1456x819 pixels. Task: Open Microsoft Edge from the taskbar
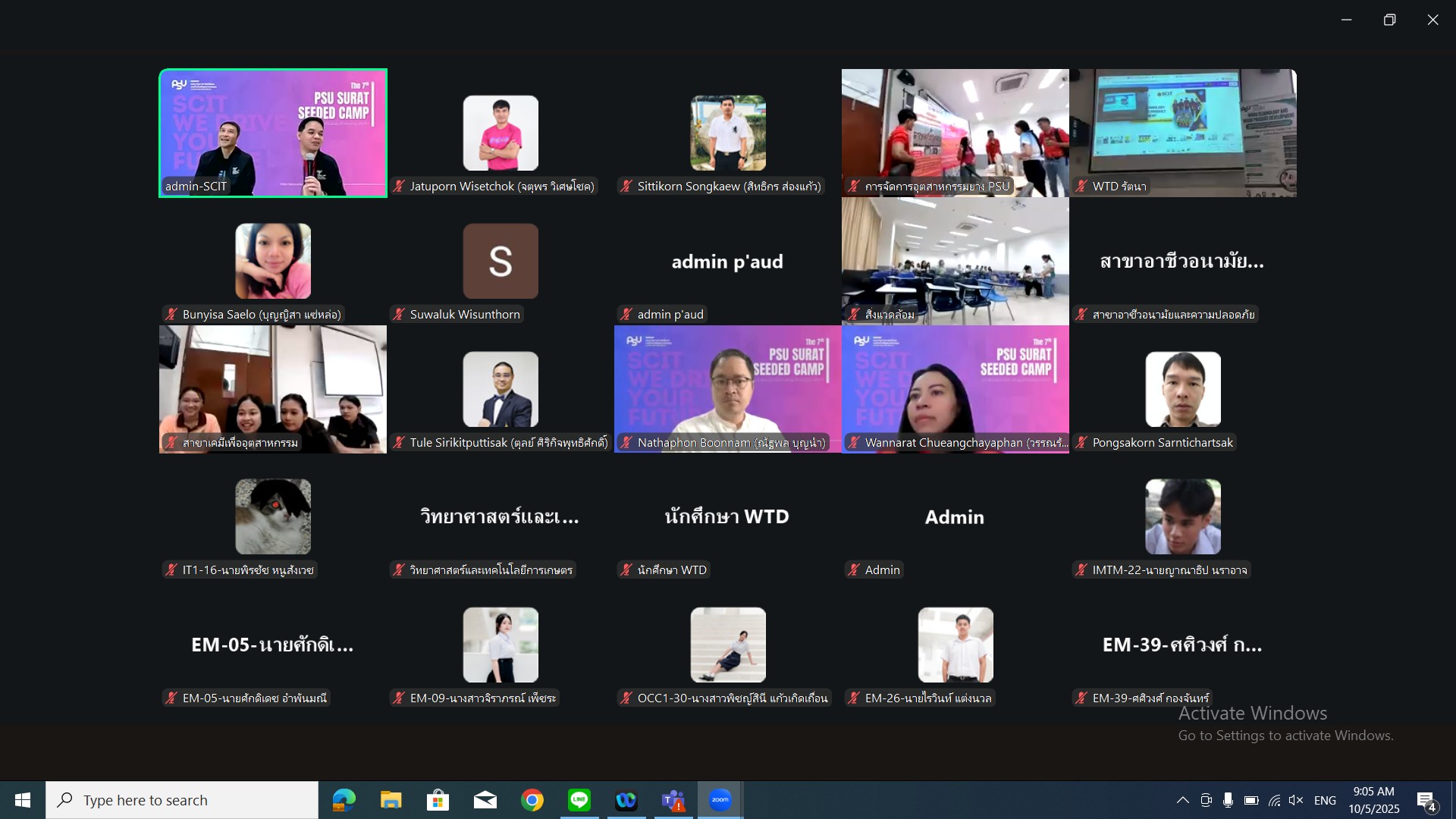(x=344, y=800)
